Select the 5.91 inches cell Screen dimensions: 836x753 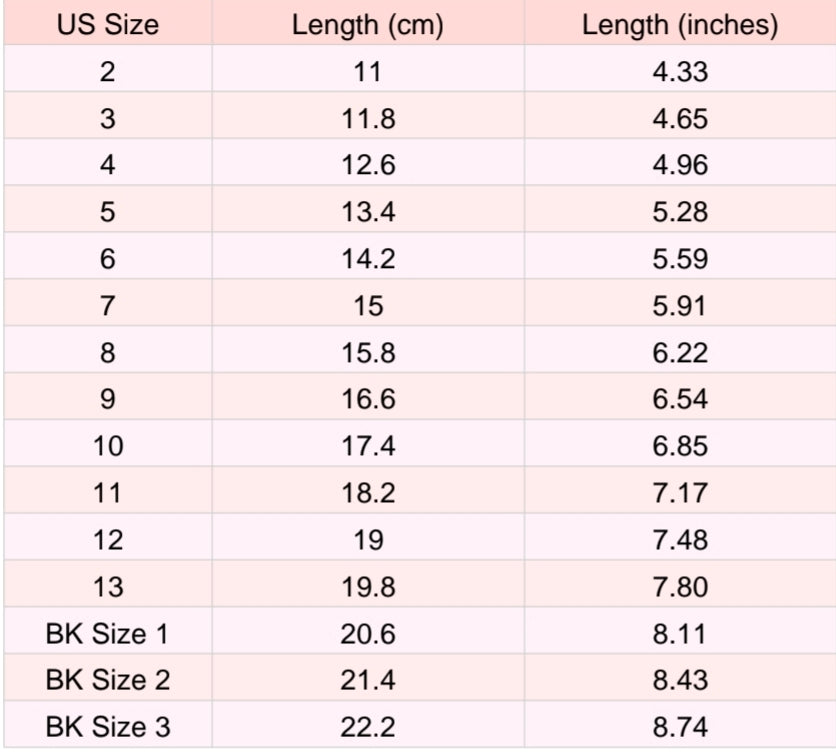[x=680, y=305]
